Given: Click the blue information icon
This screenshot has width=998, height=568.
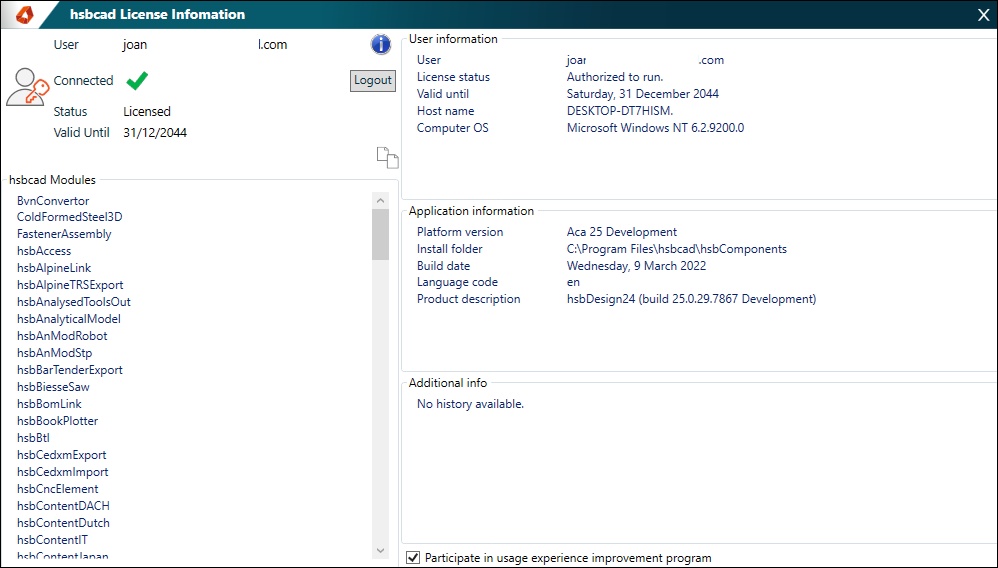Looking at the screenshot, I should coord(381,45).
